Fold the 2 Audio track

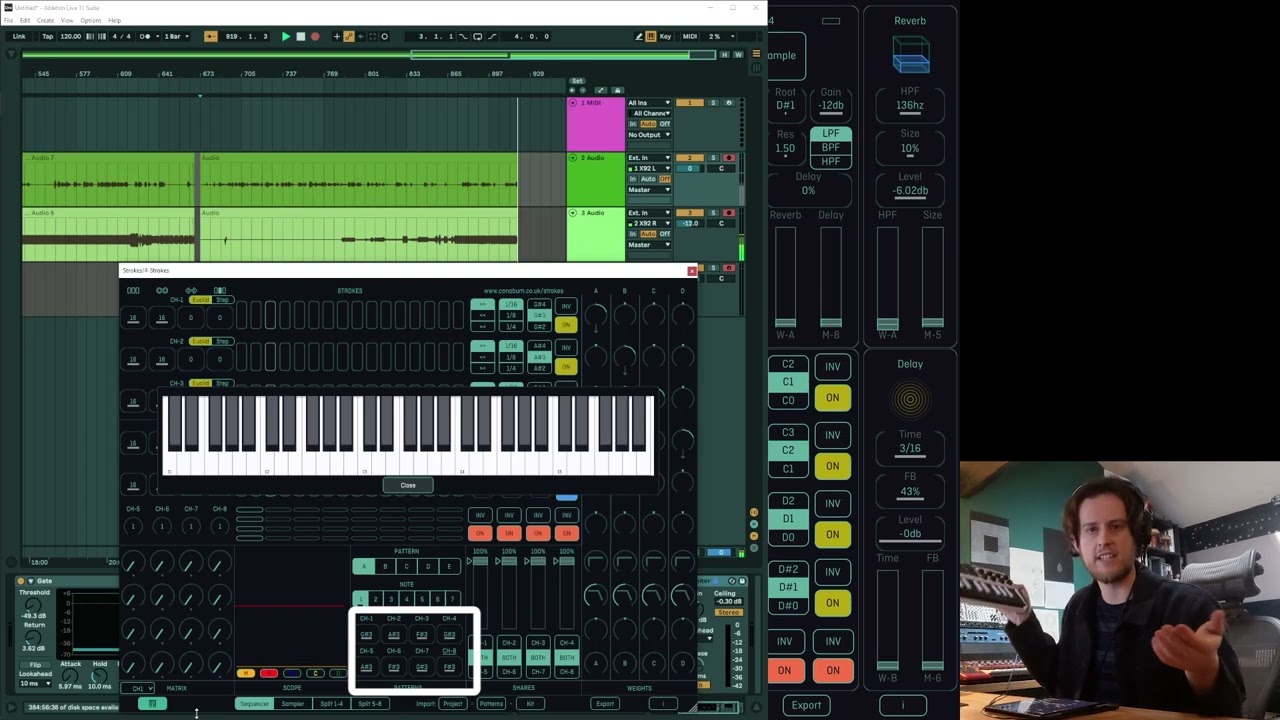click(573, 158)
